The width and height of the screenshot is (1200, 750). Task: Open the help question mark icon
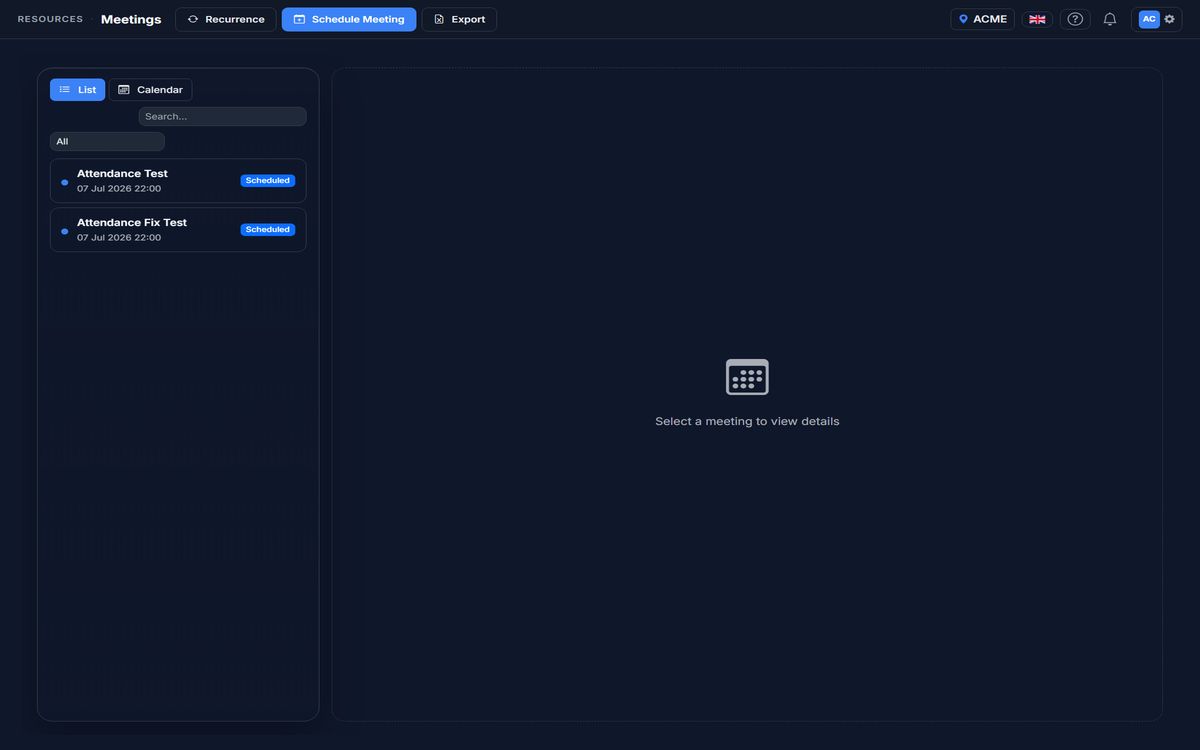point(1075,19)
